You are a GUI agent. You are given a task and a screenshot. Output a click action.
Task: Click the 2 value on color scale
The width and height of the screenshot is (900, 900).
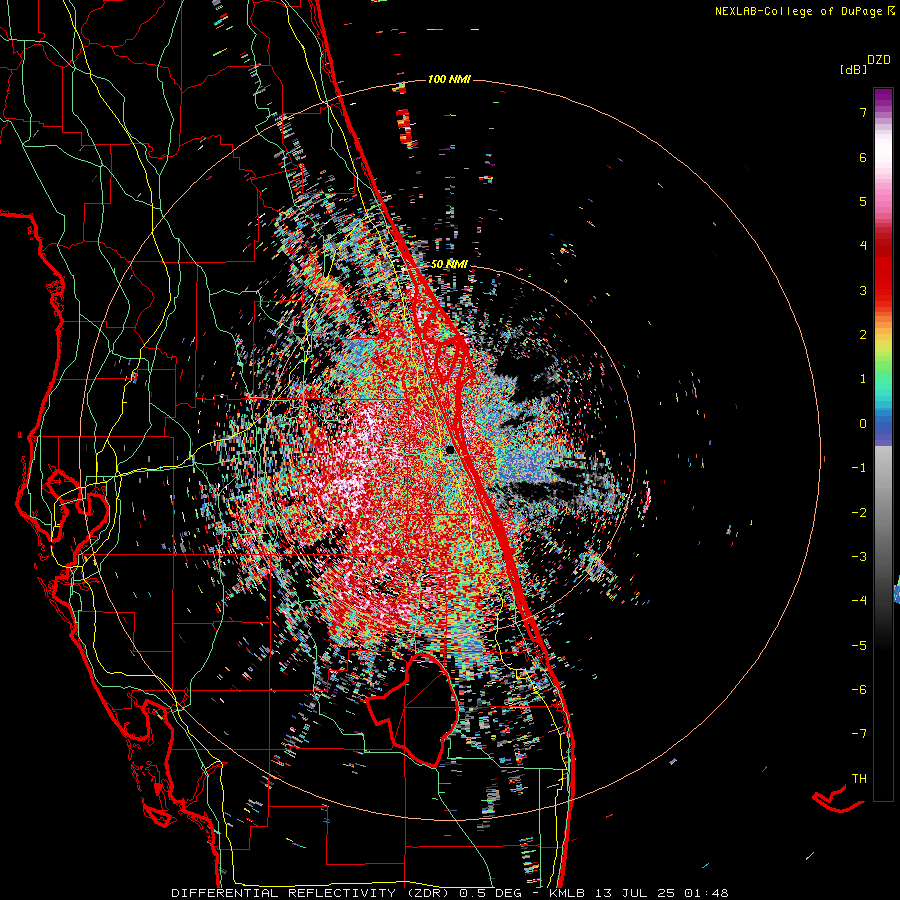(x=863, y=335)
